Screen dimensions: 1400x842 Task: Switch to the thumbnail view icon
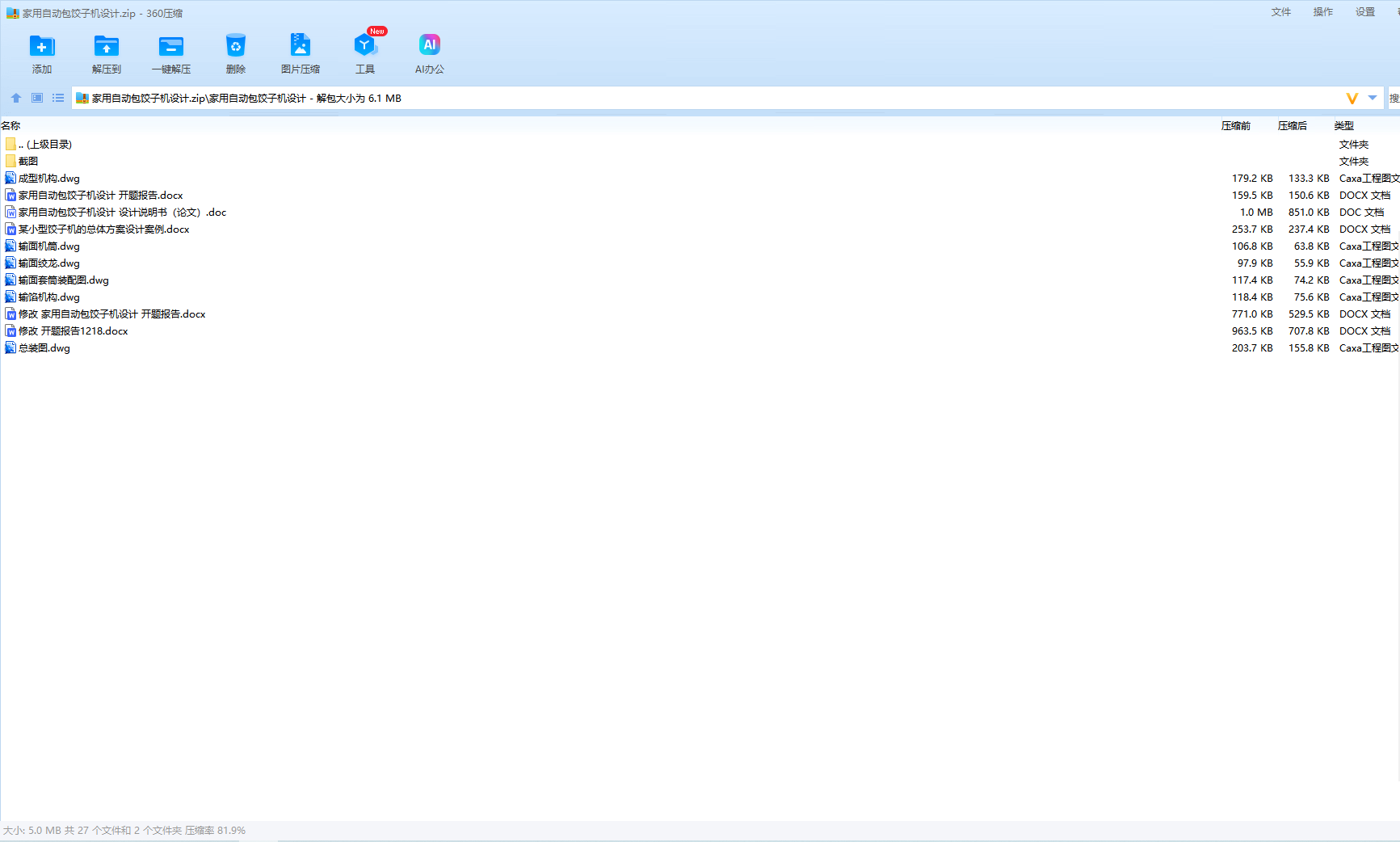(x=37, y=99)
